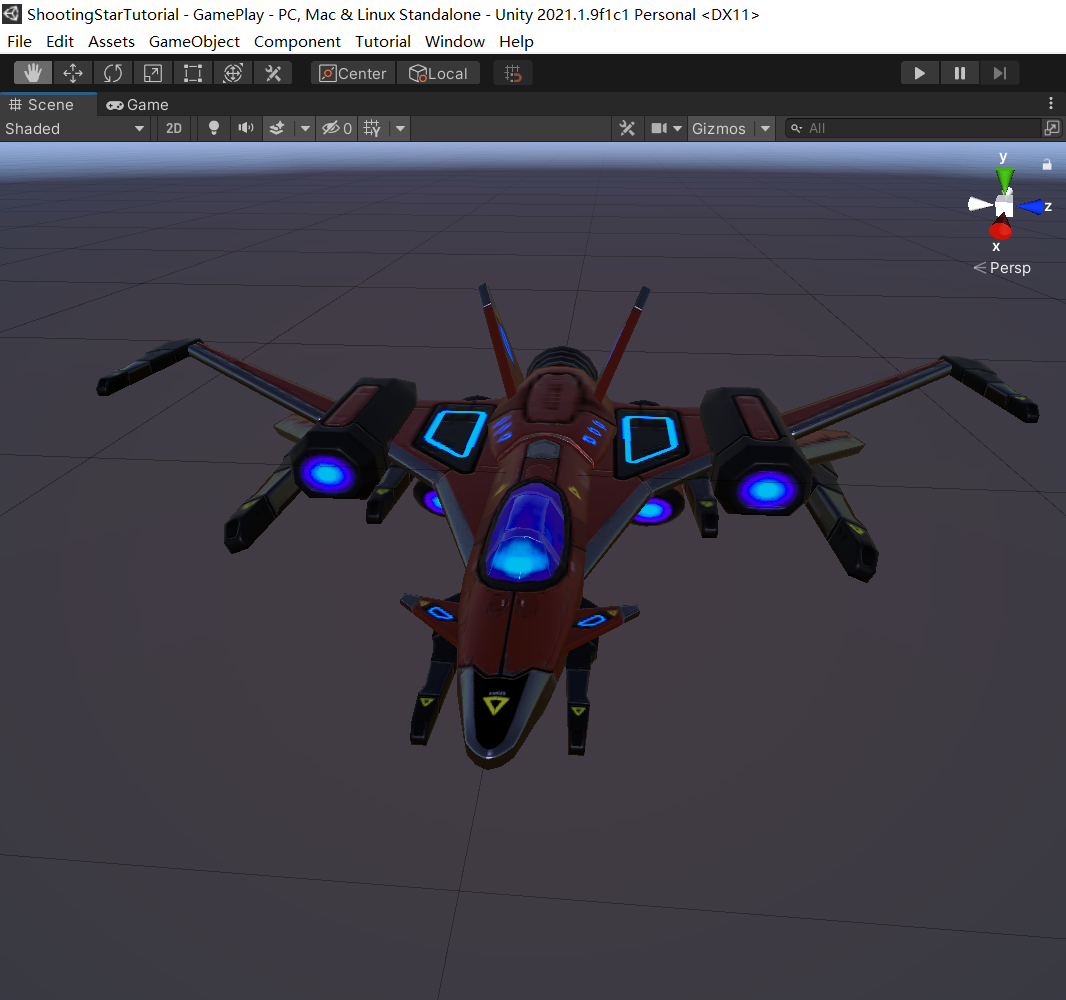Click the Center pivot button
Viewport: 1066px width, 1000px height.
352,72
